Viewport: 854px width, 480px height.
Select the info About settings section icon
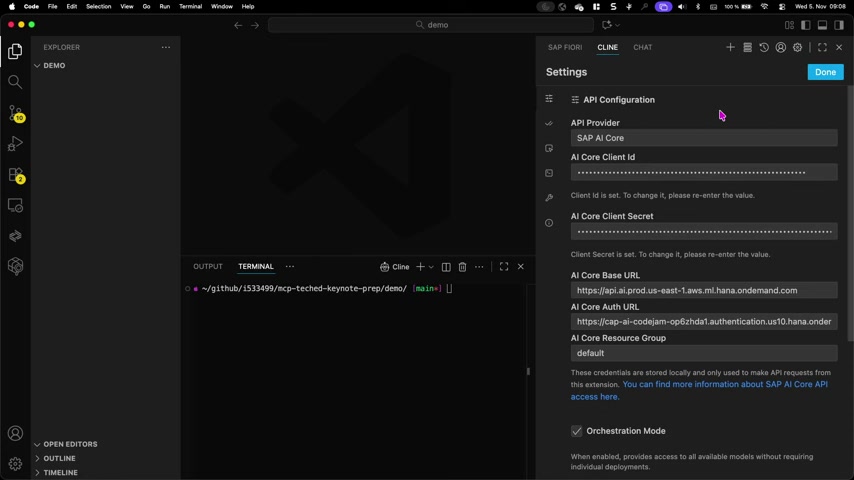[x=549, y=223]
